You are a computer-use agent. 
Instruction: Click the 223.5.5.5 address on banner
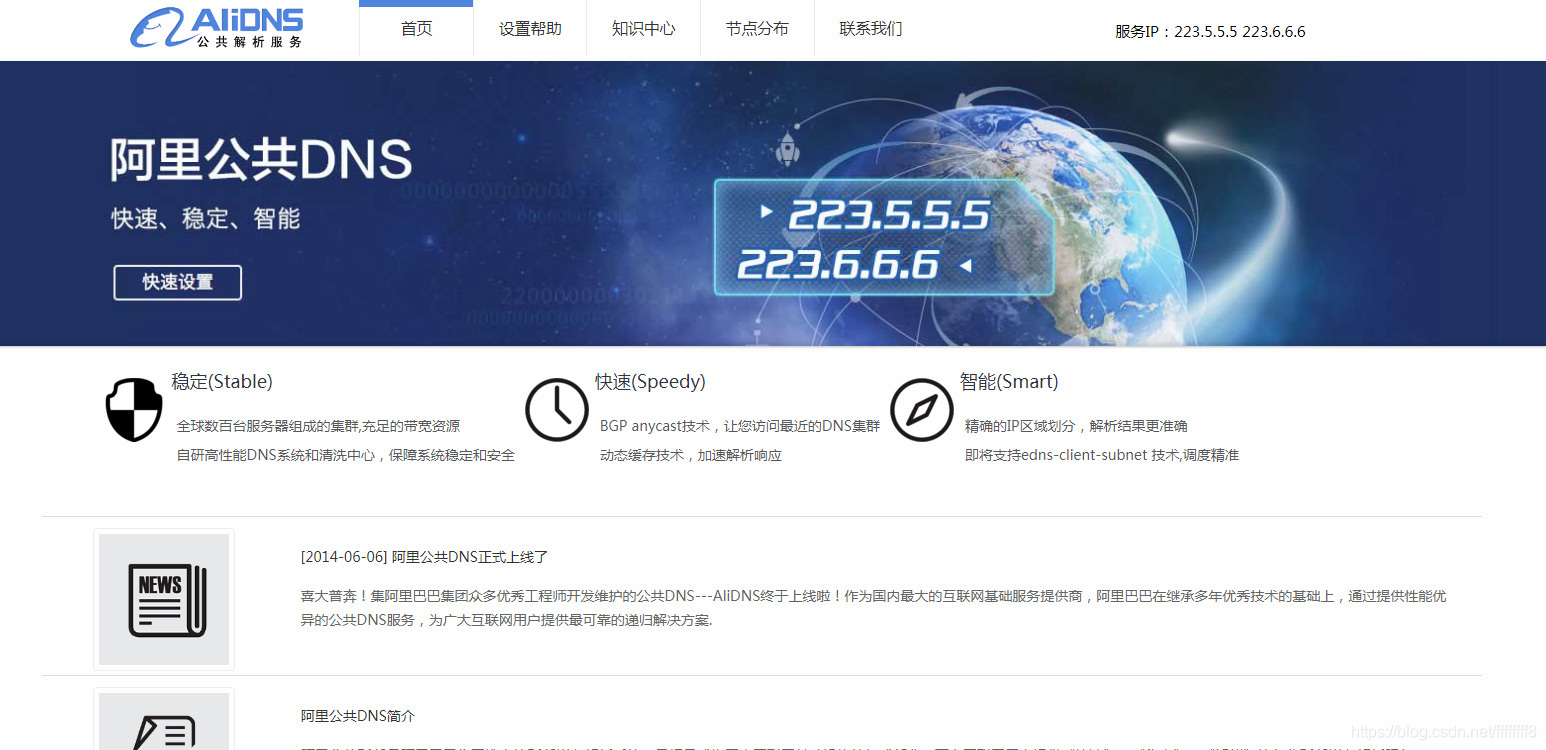click(x=889, y=215)
